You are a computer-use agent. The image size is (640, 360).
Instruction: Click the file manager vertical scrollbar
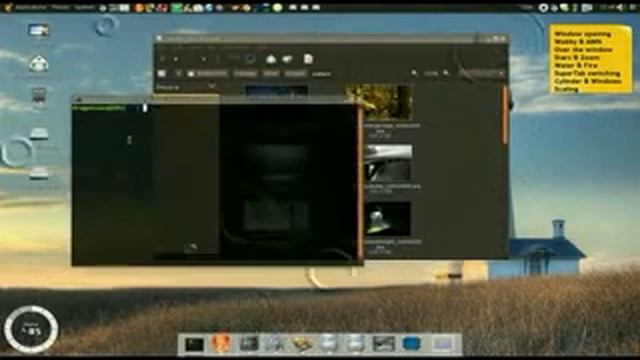(x=505, y=114)
